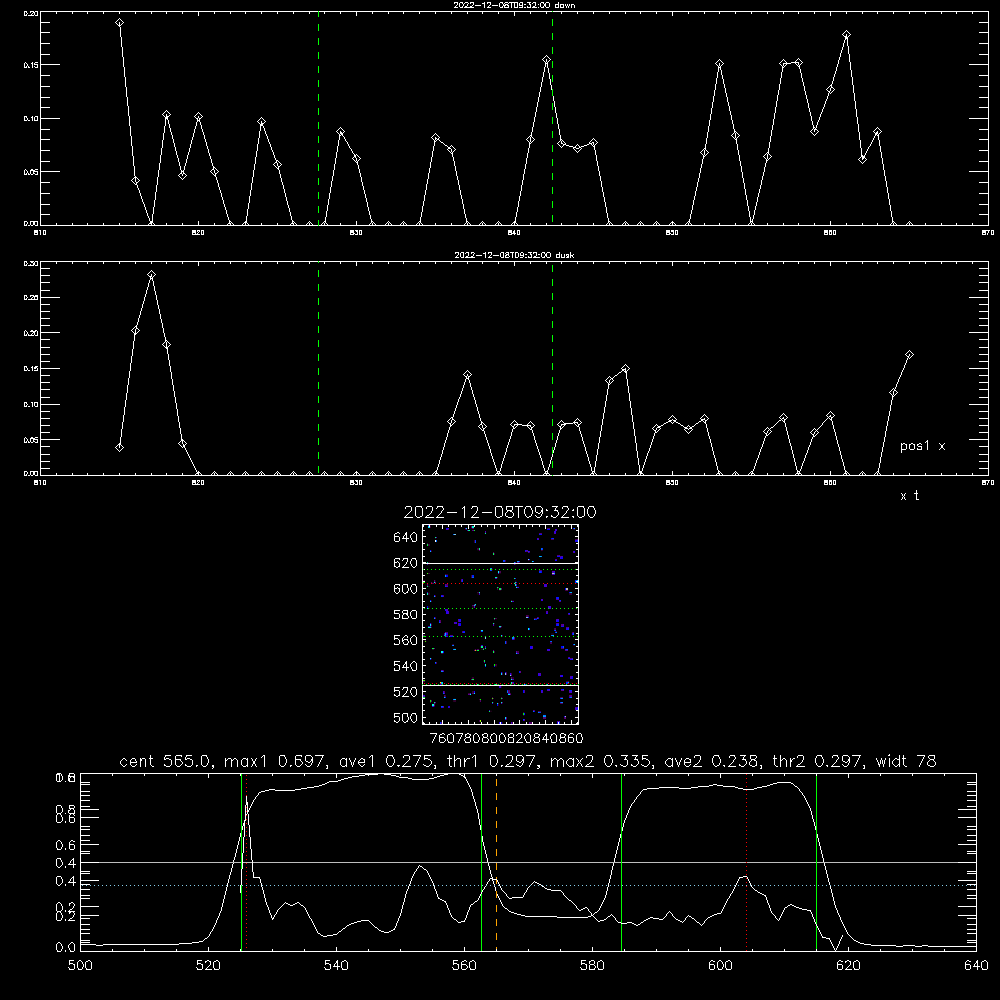Select the 'pos1 x' label
The width and height of the screenshot is (1000, 1000).
(x=922, y=446)
